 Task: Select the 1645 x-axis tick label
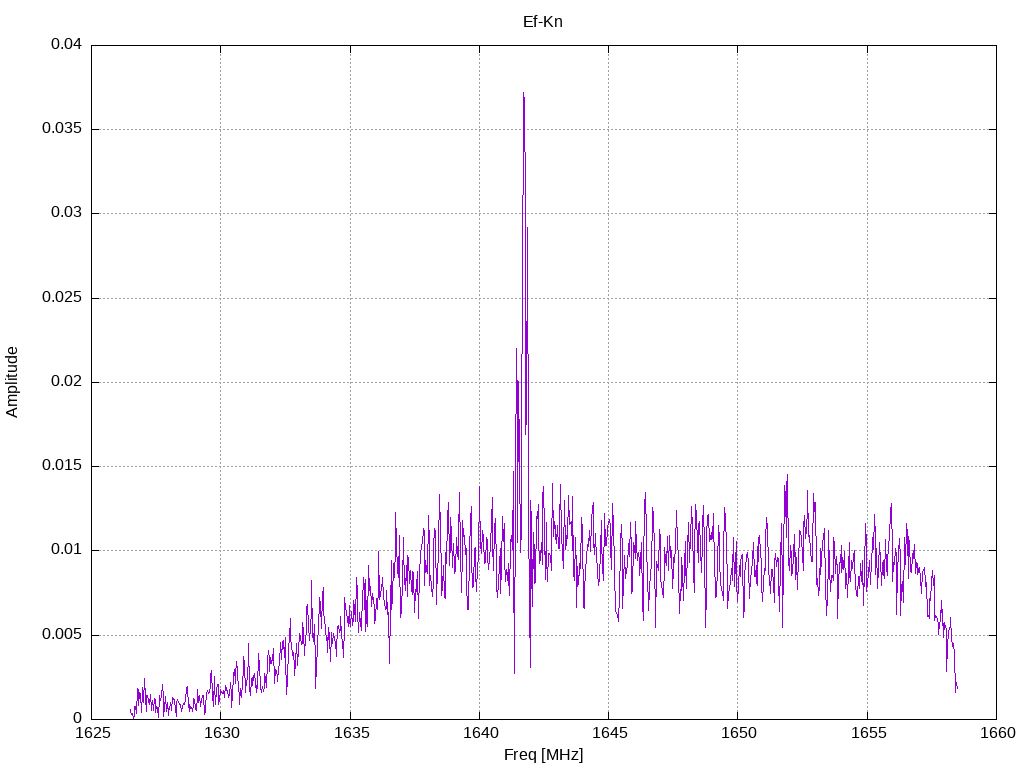(608, 734)
